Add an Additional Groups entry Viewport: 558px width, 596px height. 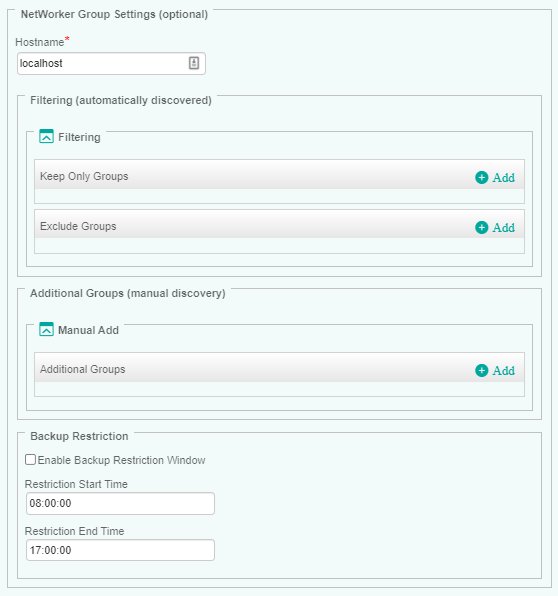pos(495,370)
